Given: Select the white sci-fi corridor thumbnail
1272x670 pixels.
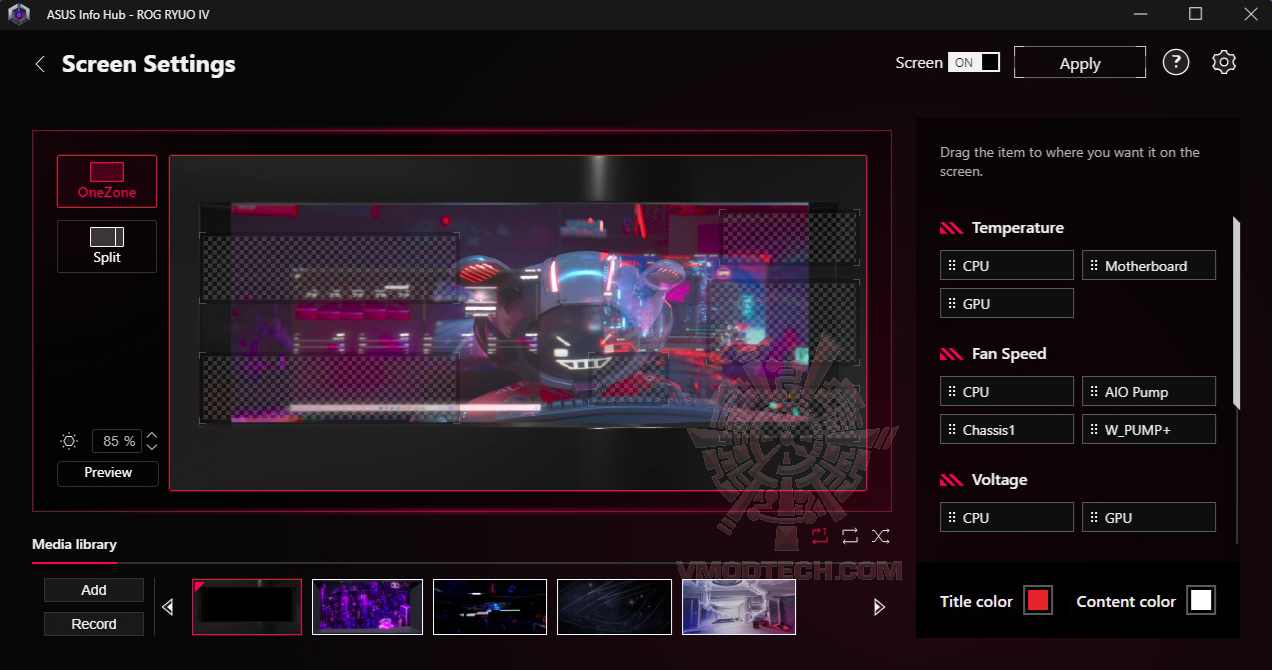Looking at the screenshot, I should (739, 607).
